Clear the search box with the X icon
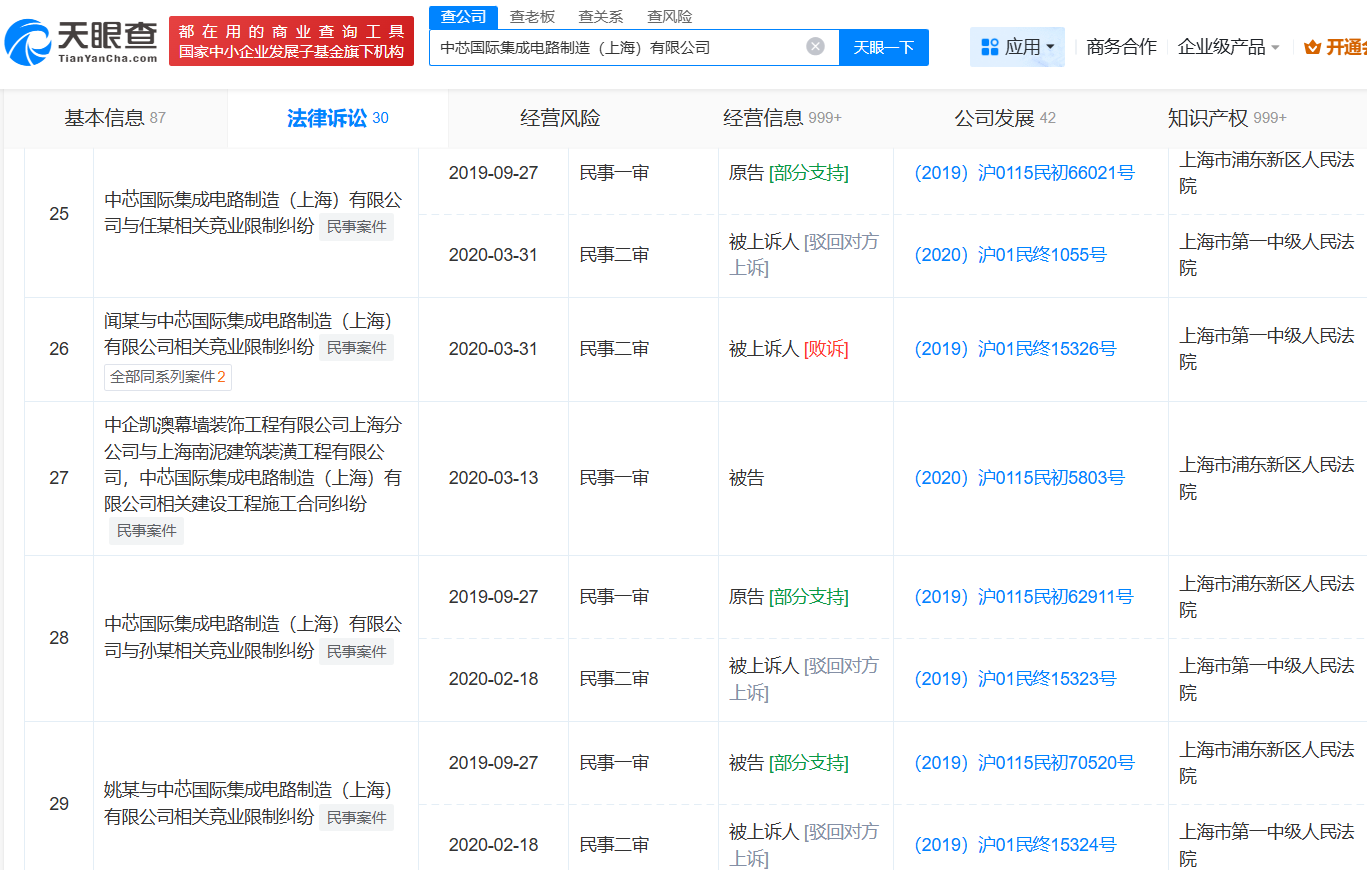 click(815, 47)
